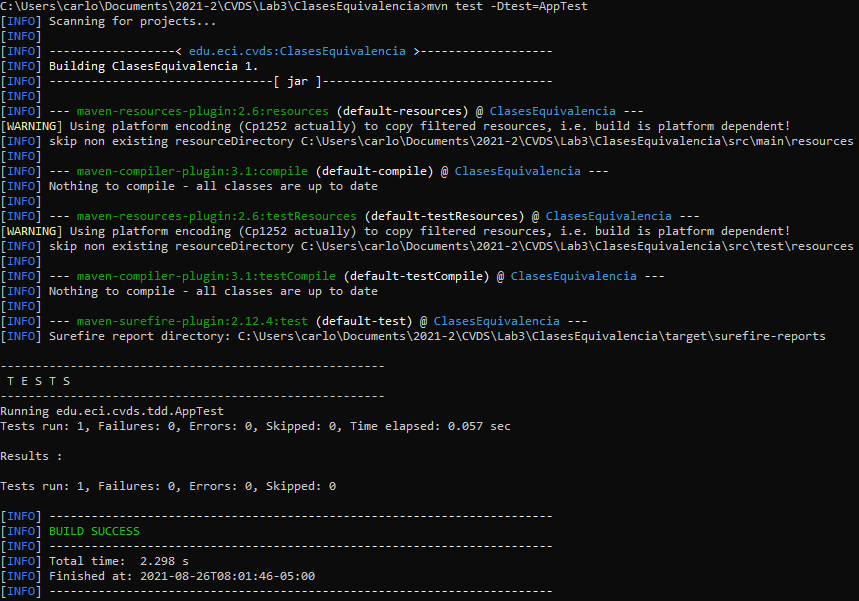Select the second '[WARNING]' platform encoding line
Viewport: 859px width, 601px height.
[395, 232]
